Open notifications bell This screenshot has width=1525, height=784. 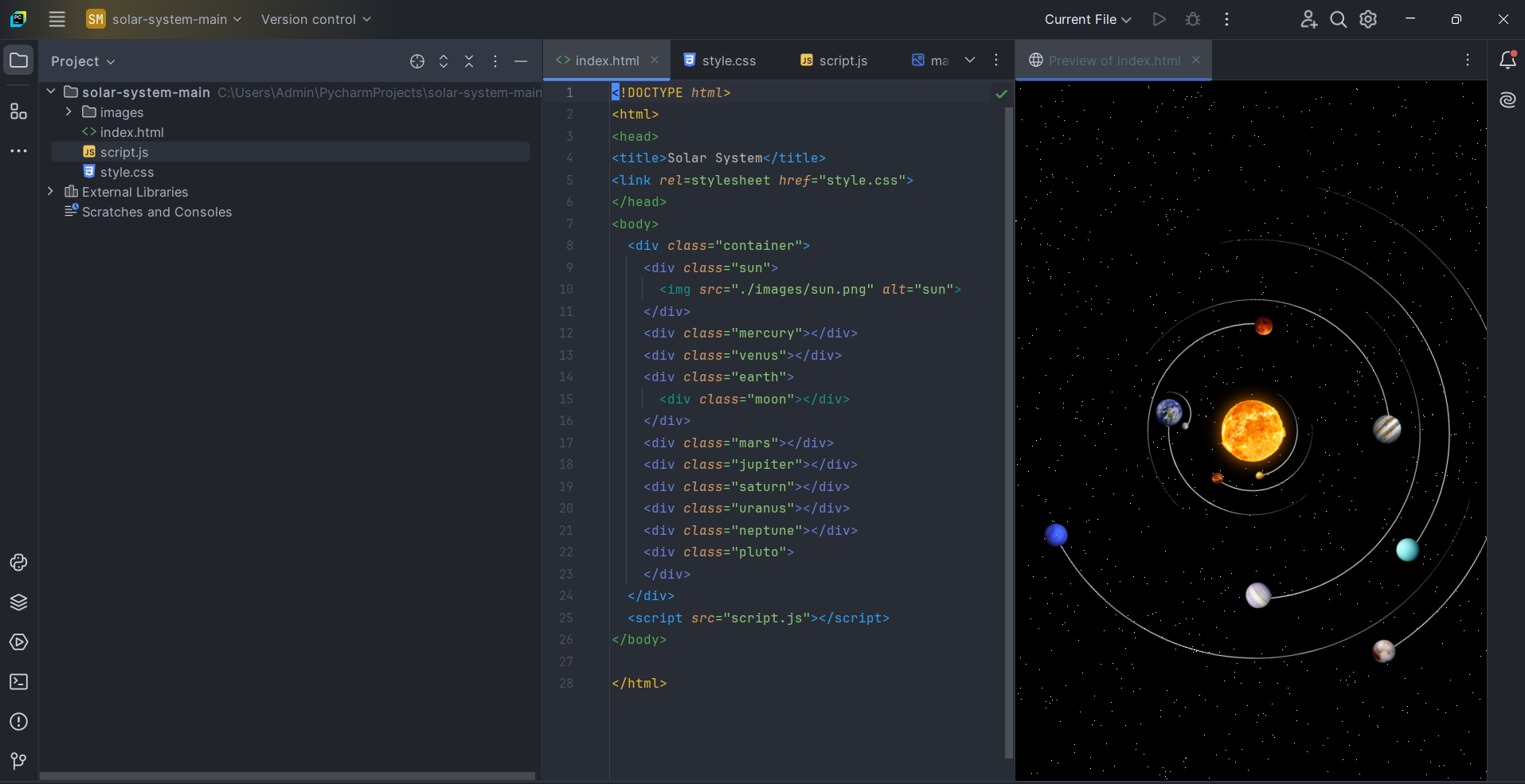click(x=1507, y=60)
